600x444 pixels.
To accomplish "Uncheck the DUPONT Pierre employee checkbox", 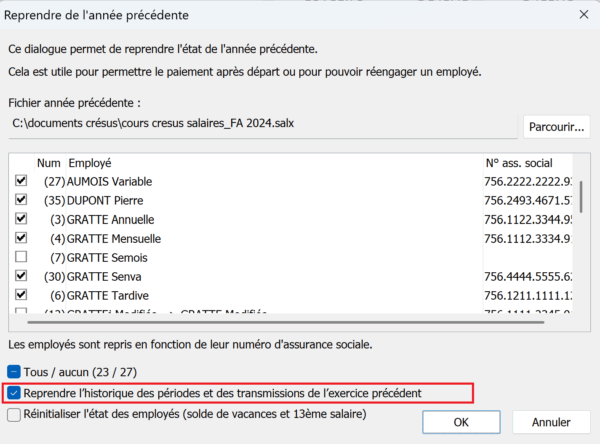I will pyautogui.click(x=22, y=200).
